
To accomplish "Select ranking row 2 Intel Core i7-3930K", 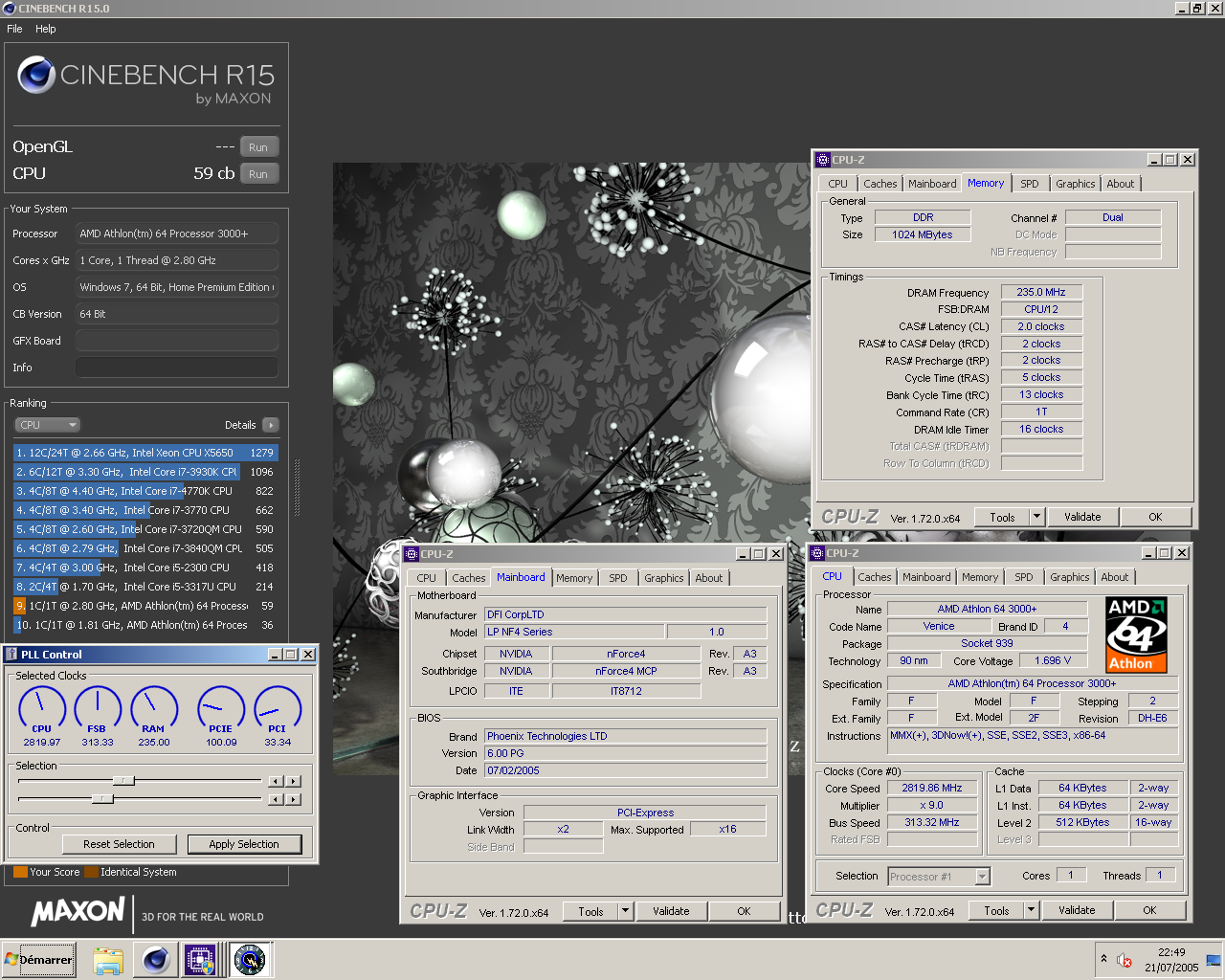I will tap(145, 472).
